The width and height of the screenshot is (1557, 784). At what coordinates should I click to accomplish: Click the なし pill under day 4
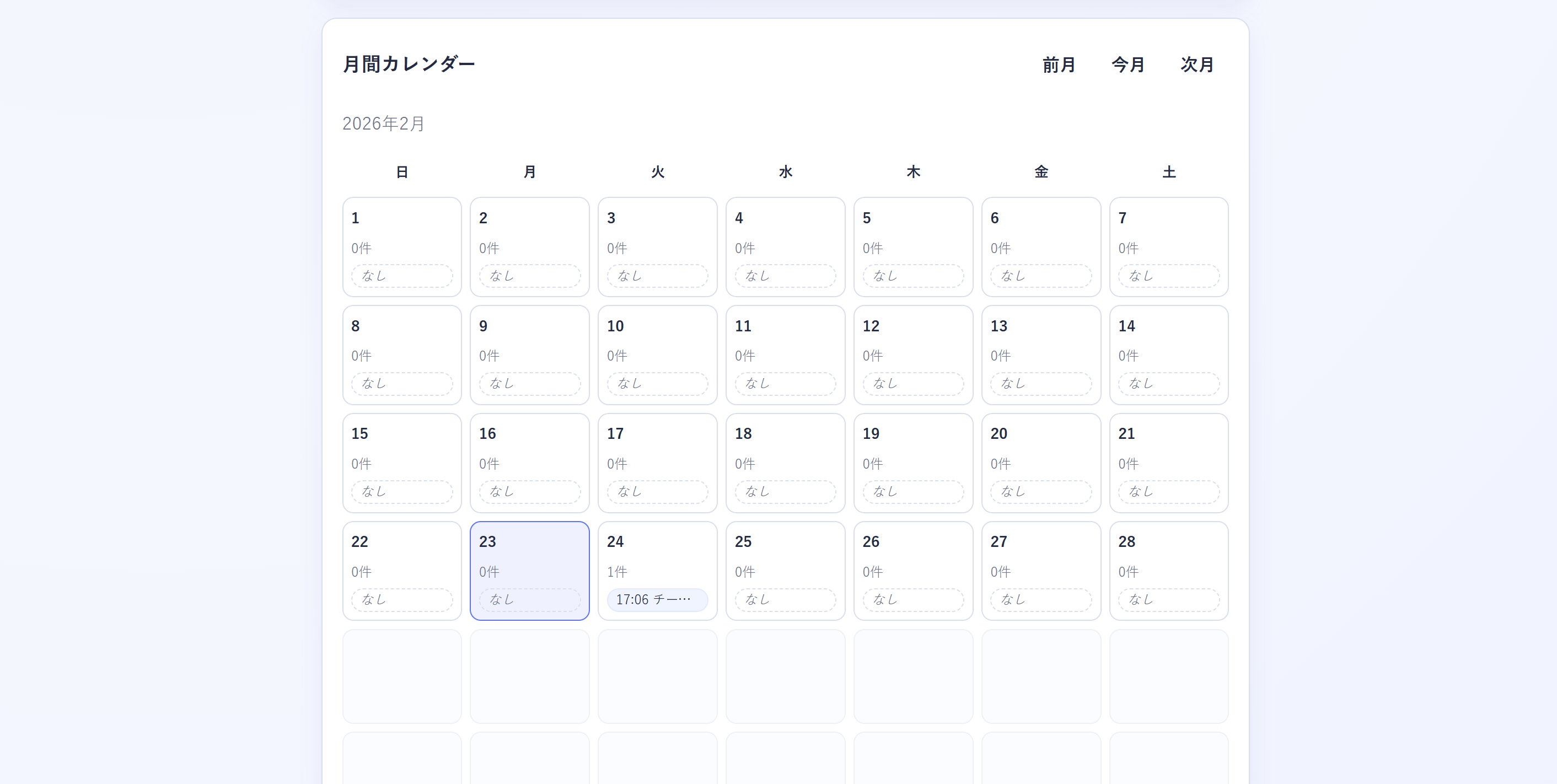(785, 276)
